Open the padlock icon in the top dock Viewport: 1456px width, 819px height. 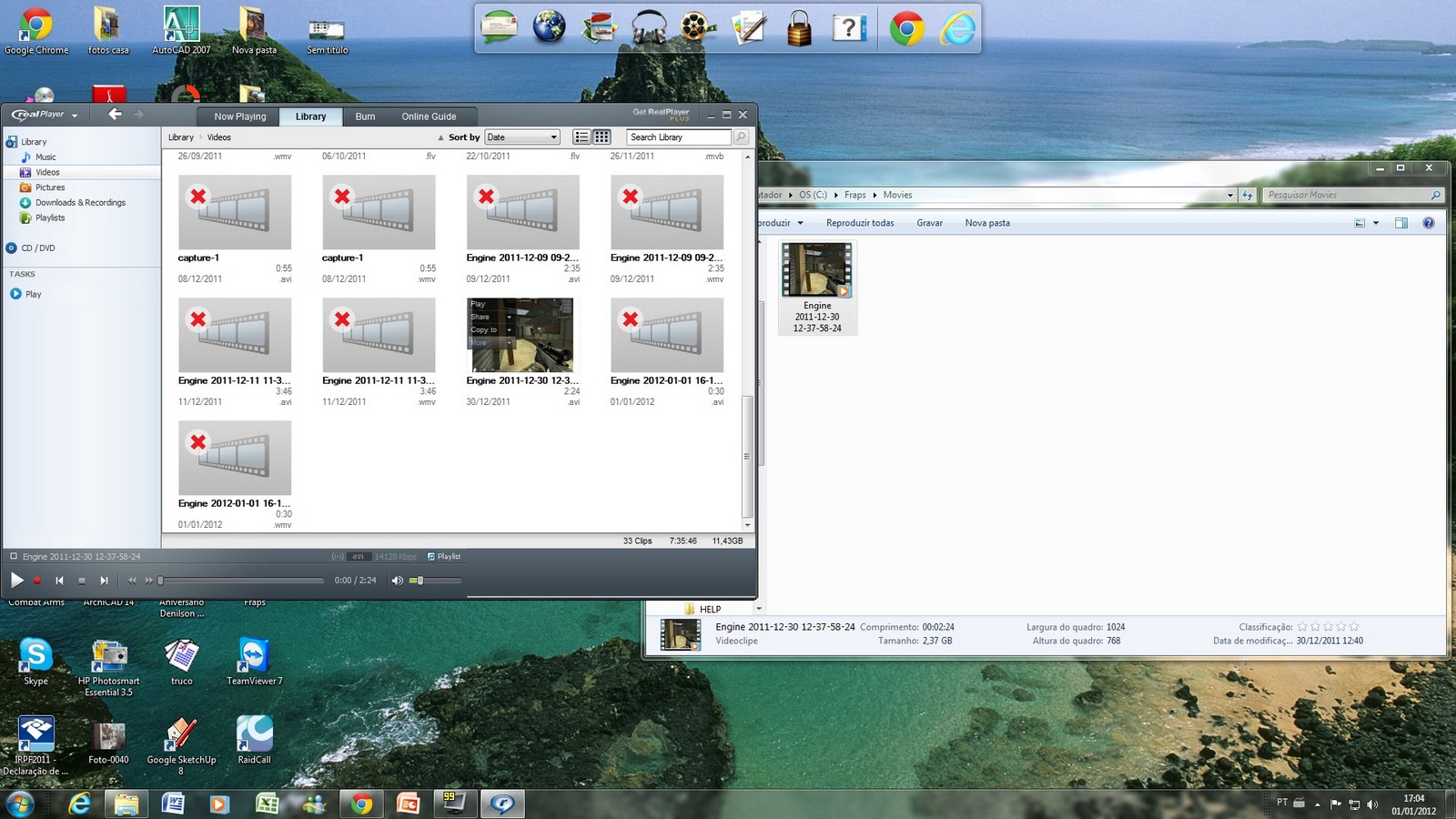(799, 27)
